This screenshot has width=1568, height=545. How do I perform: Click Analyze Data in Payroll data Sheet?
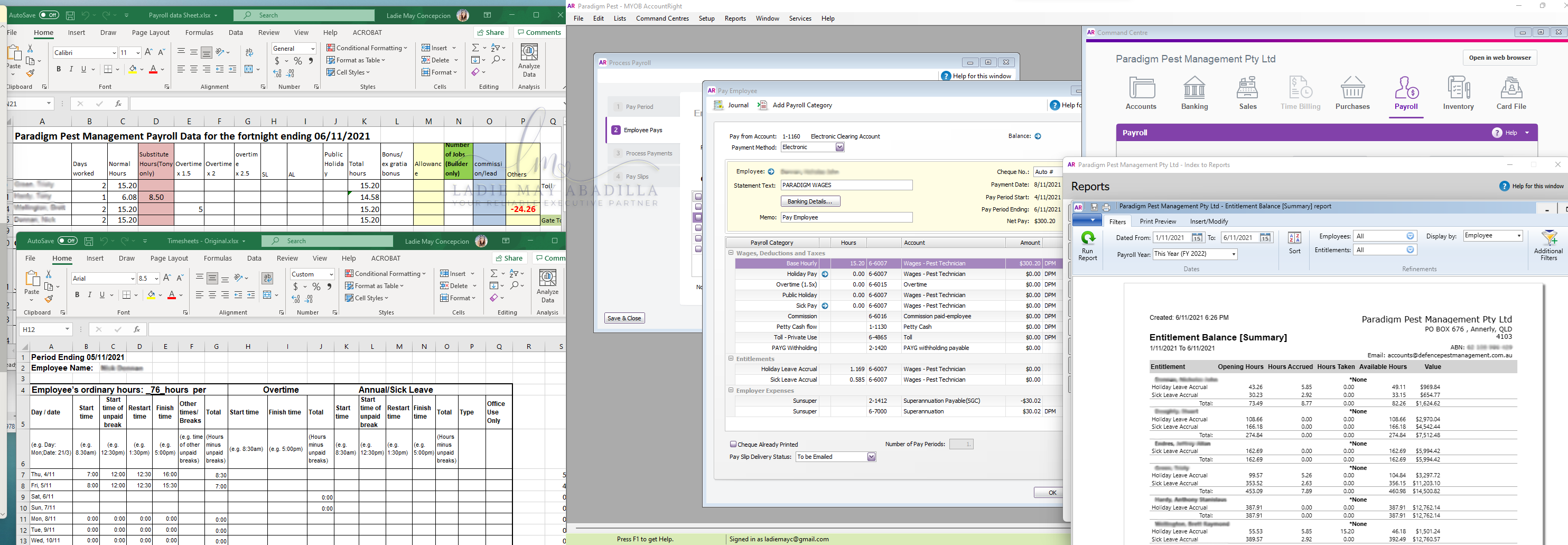(529, 60)
